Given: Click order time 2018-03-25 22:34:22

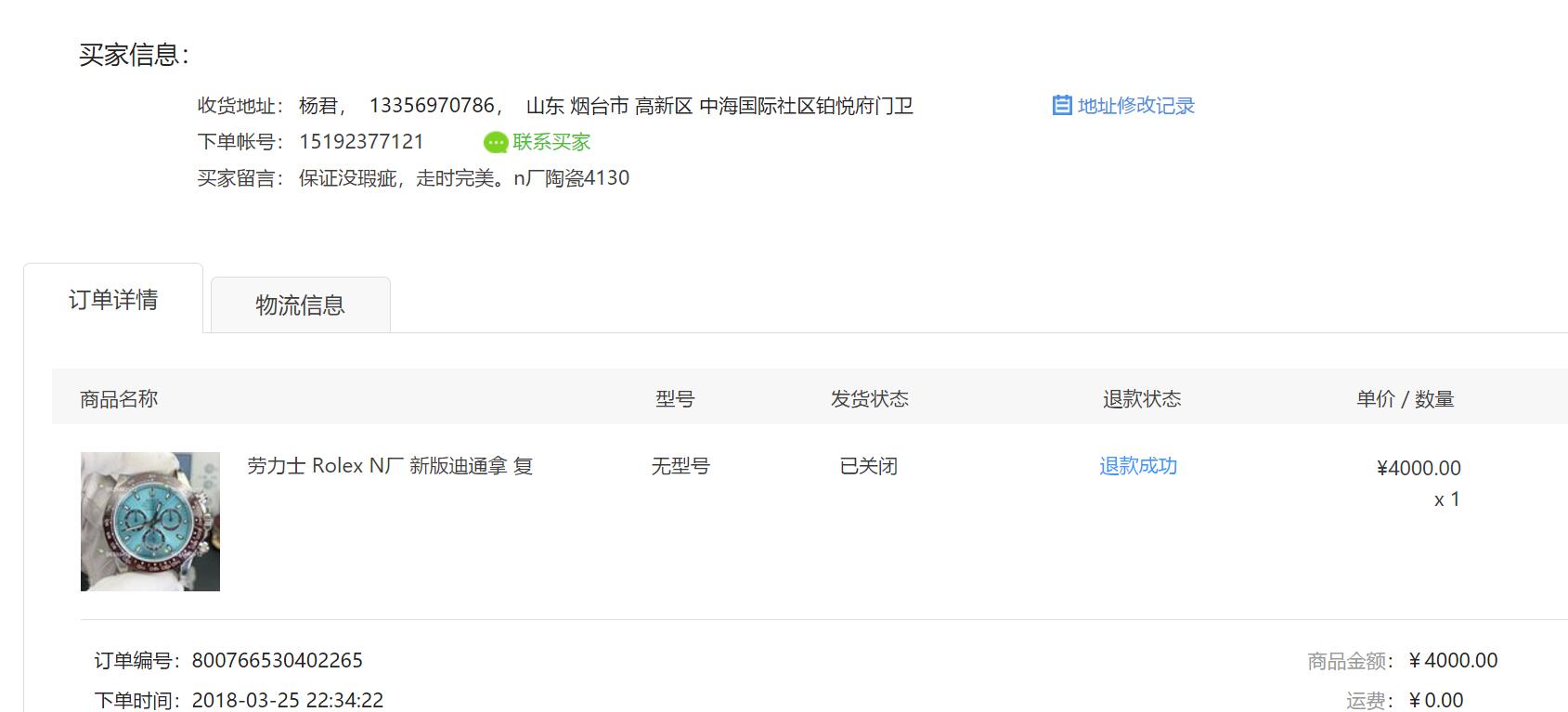Looking at the screenshot, I should coord(288,700).
